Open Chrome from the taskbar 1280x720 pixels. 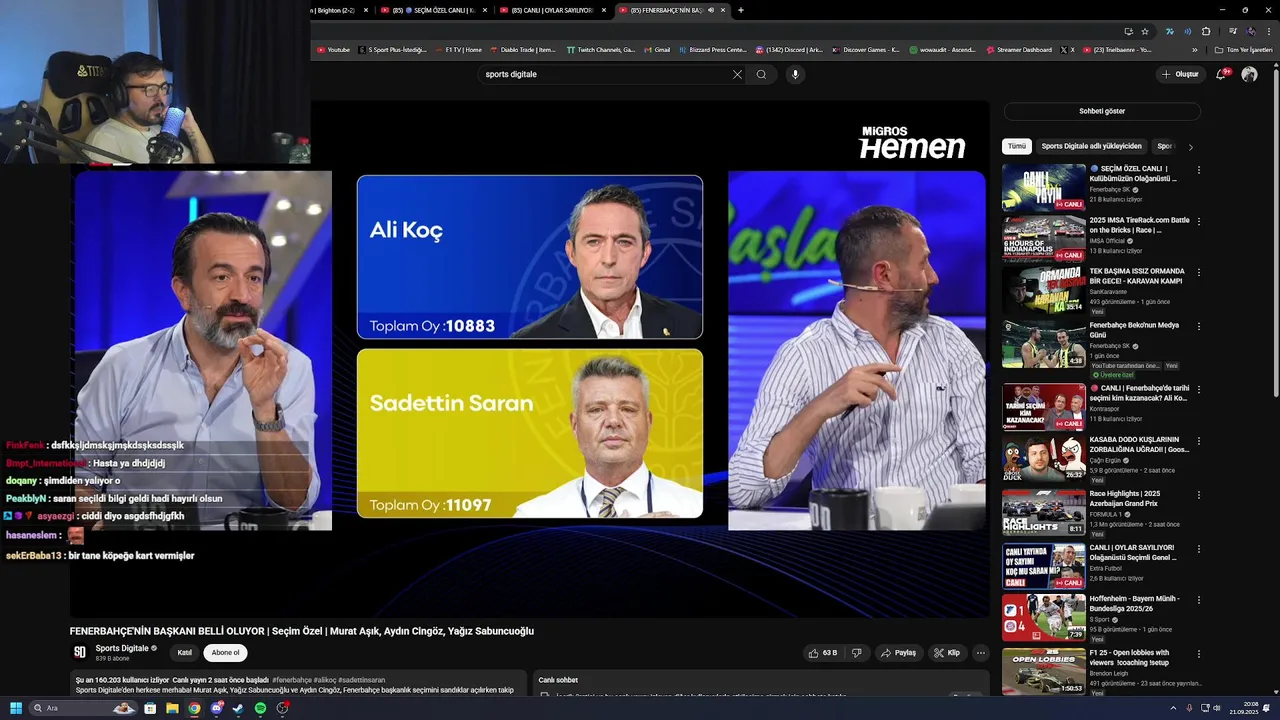(x=194, y=708)
